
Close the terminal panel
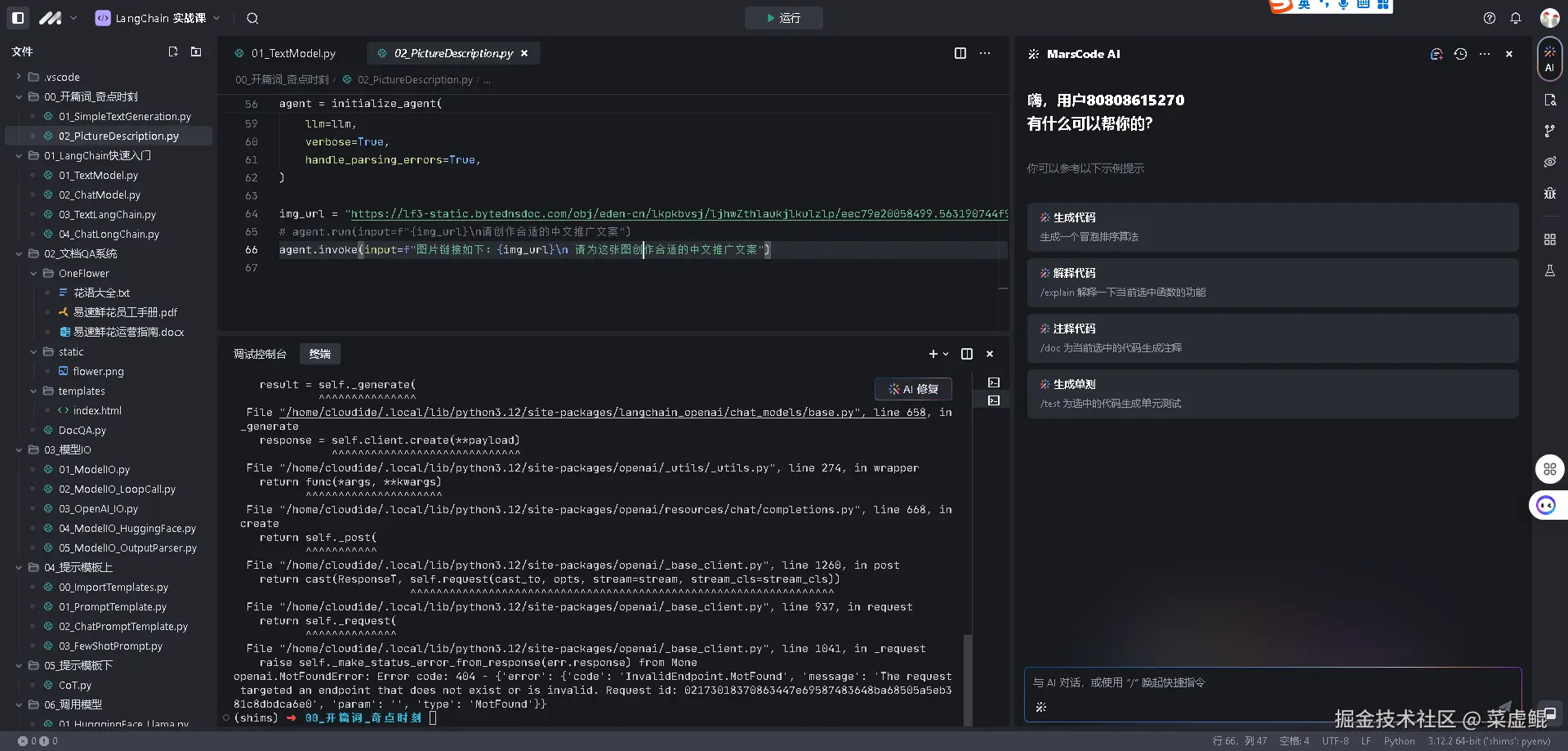[x=990, y=354]
